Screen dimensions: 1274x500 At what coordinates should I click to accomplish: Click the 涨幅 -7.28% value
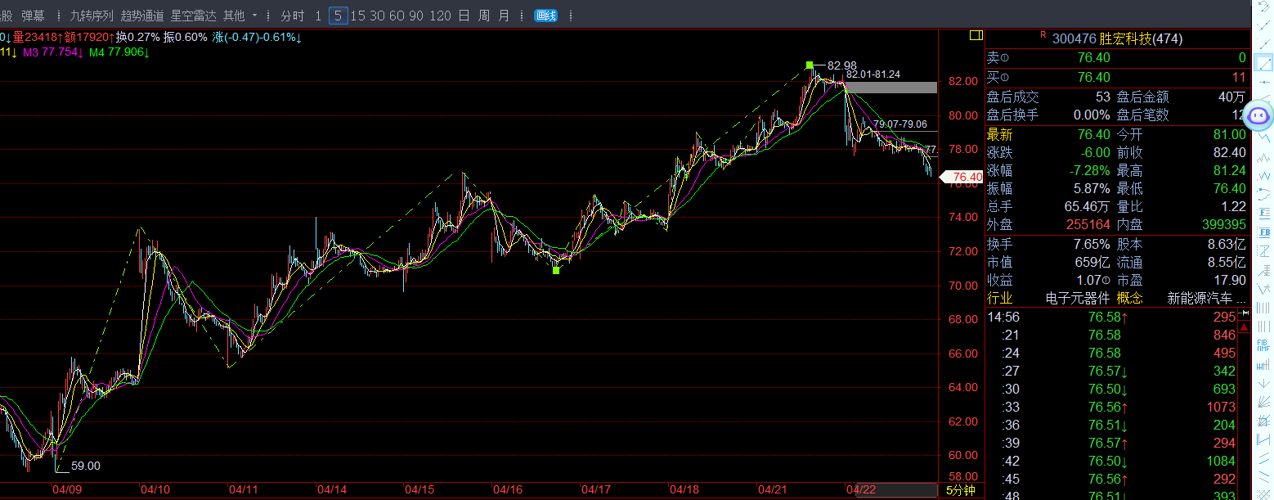click(1088, 171)
